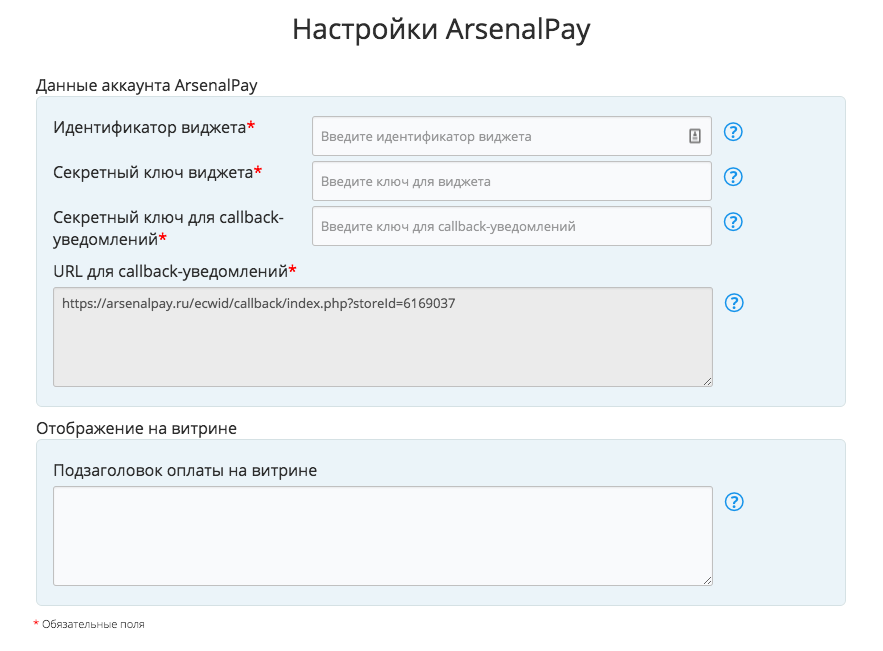883x651 pixels.
Task: Grab the resize handle of subtitle textarea
Action: (x=707, y=581)
